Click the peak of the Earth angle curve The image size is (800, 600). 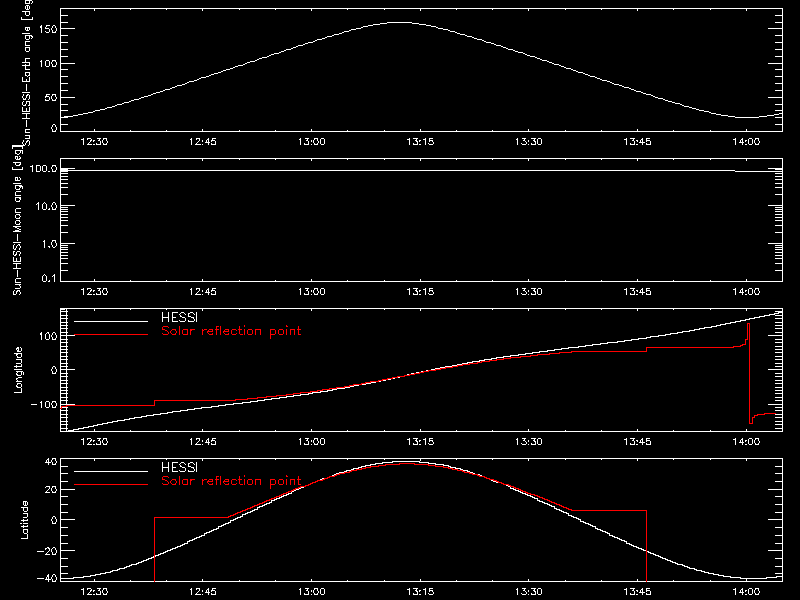pyautogui.click(x=402, y=22)
